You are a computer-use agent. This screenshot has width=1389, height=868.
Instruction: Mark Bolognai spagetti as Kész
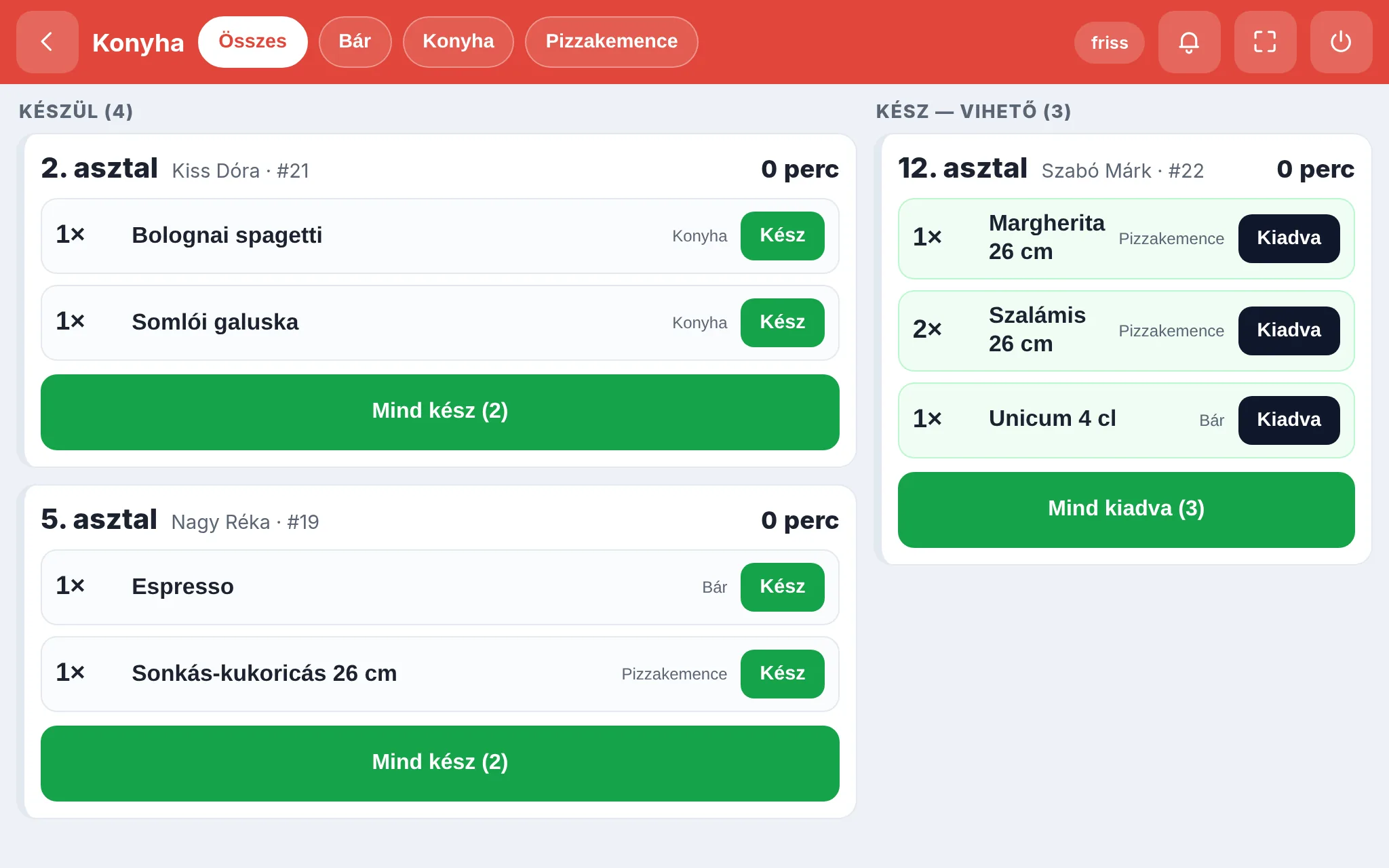pos(783,236)
